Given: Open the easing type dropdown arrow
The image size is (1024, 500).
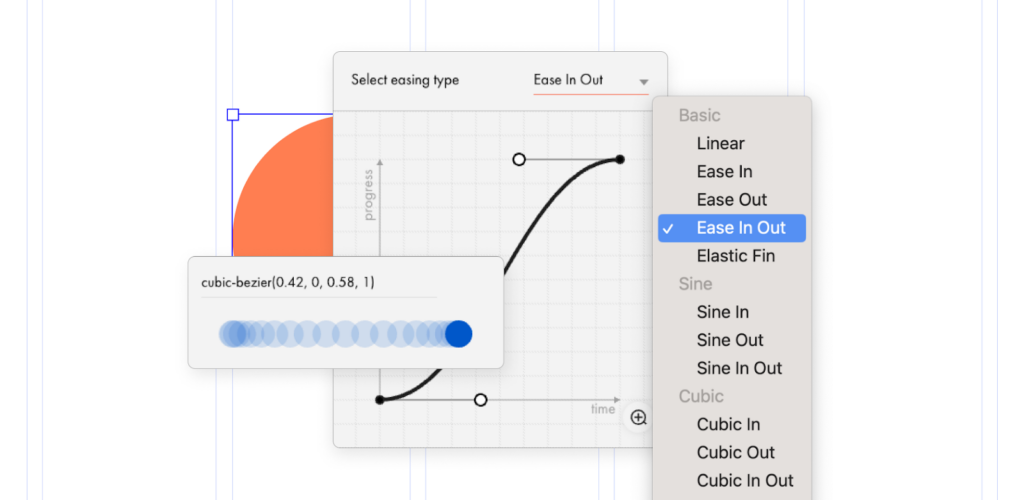Looking at the screenshot, I should [x=644, y=82].
